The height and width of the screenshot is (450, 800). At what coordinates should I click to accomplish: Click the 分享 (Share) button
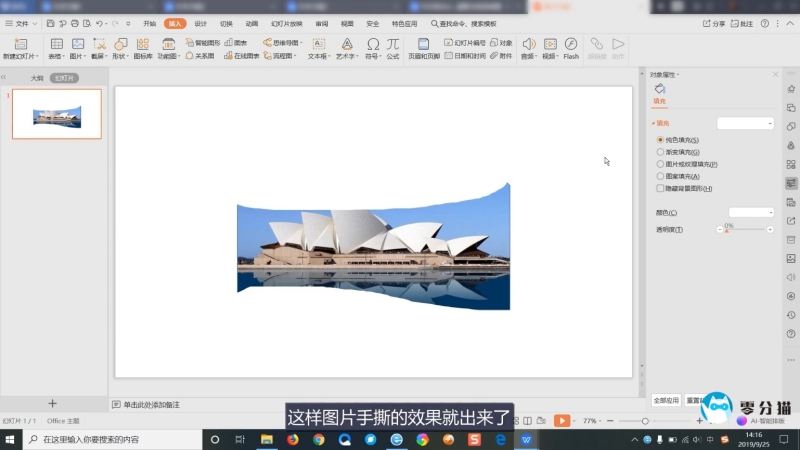tap(714, 23)
